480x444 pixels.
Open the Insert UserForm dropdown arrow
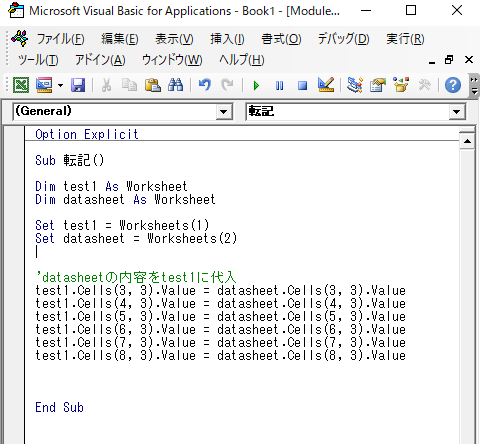point(60,86)
